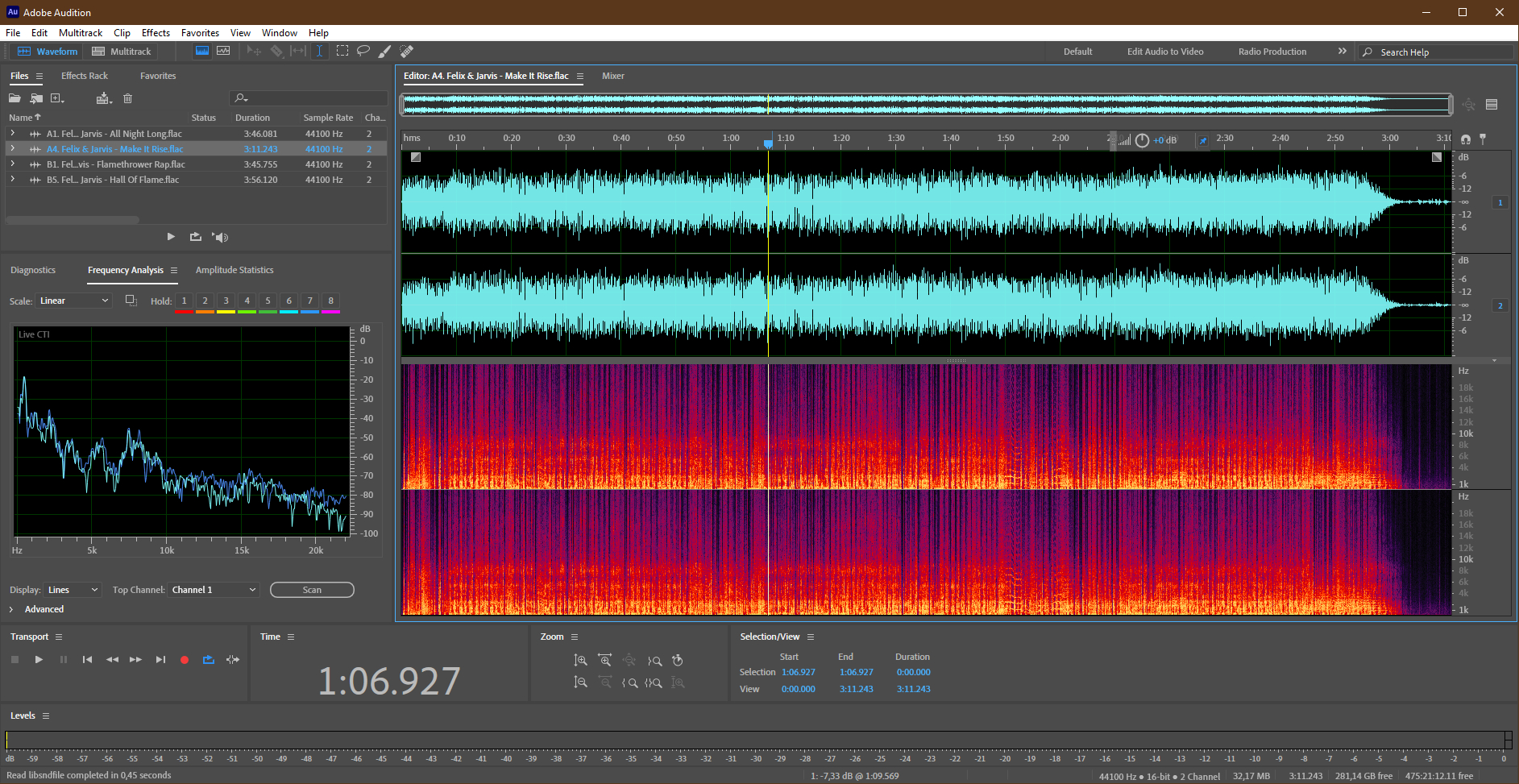
Task: Click the Zoom In Amplitude icon
Action: click(x=580, y=660)
